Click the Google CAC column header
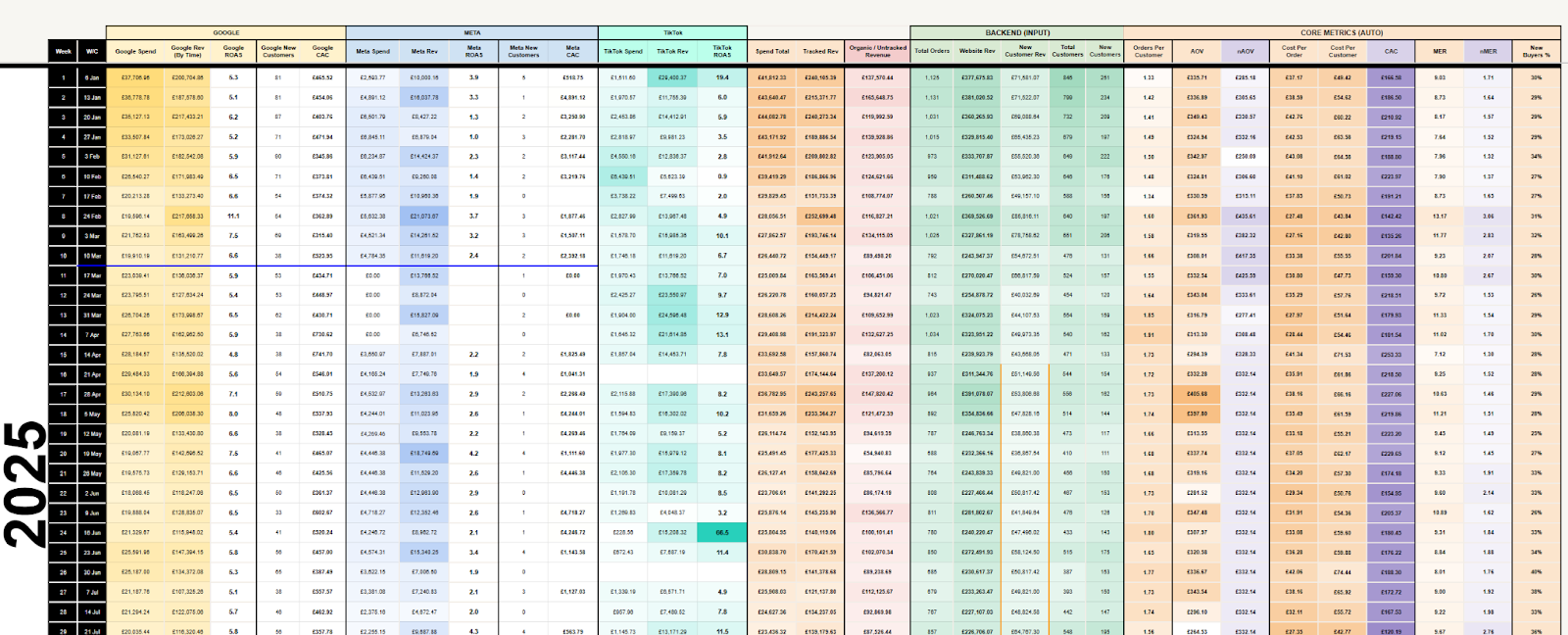This screenshot has height=635, width=1568. click(x=322, y=51)
